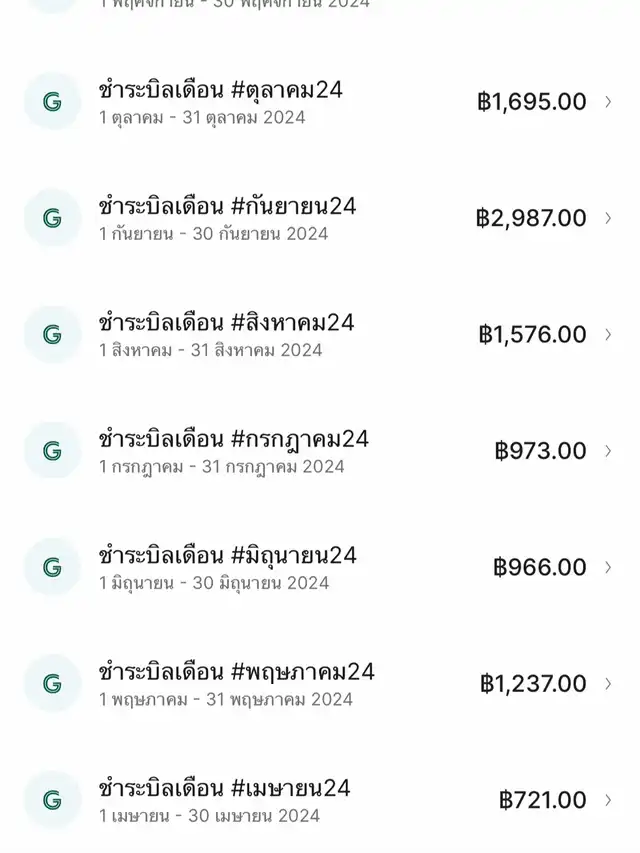Select the ชำระบิลเดือน #สิงหาคม24 title
The height and width of the screenshot is (853, 640).
(227, 323)
